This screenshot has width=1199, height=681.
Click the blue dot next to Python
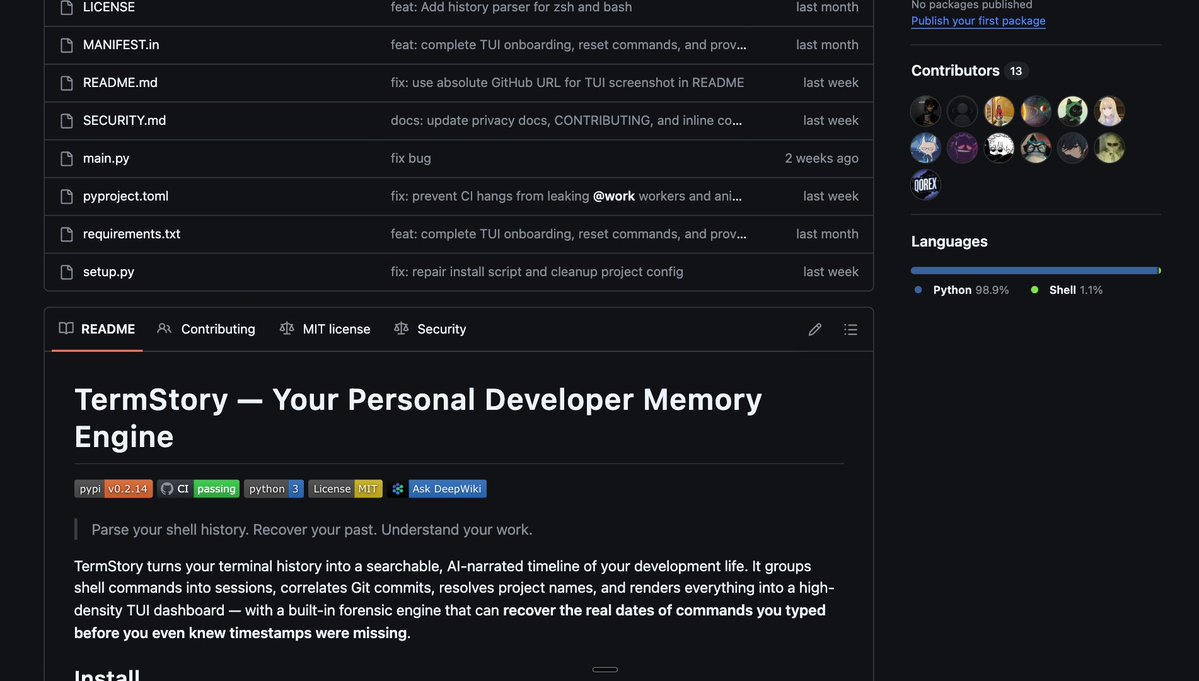[918, 290]
